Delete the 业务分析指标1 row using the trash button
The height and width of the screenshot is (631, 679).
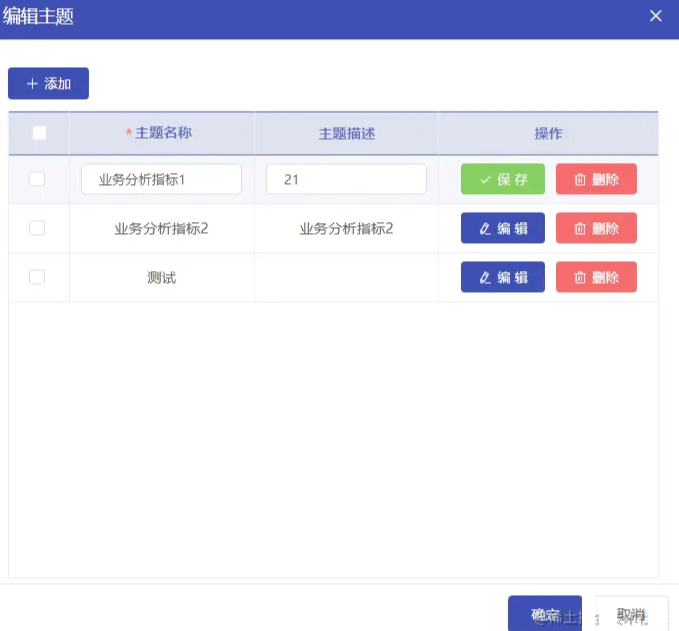[596, 180]
